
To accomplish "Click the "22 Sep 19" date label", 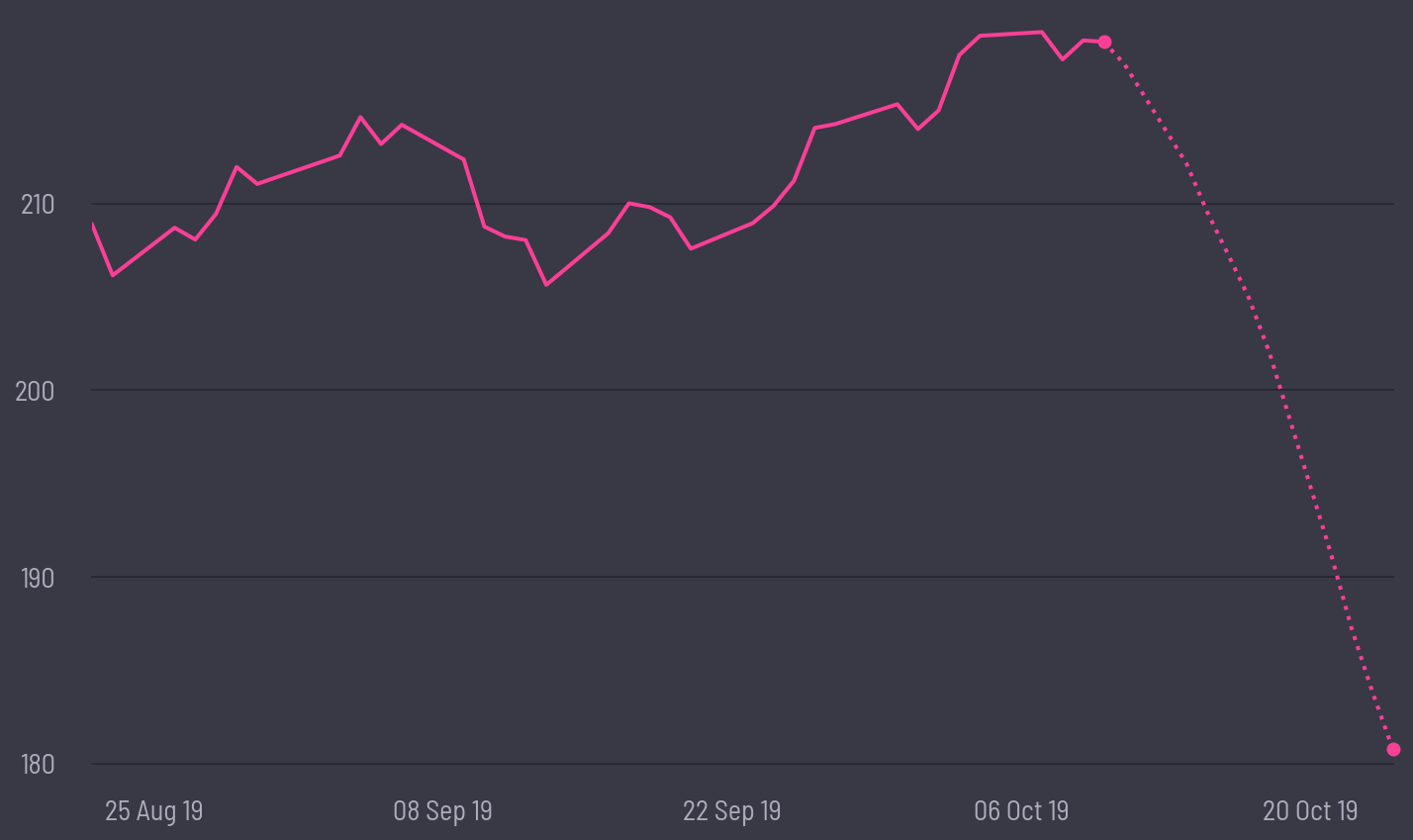I will (x=731, y=811).
